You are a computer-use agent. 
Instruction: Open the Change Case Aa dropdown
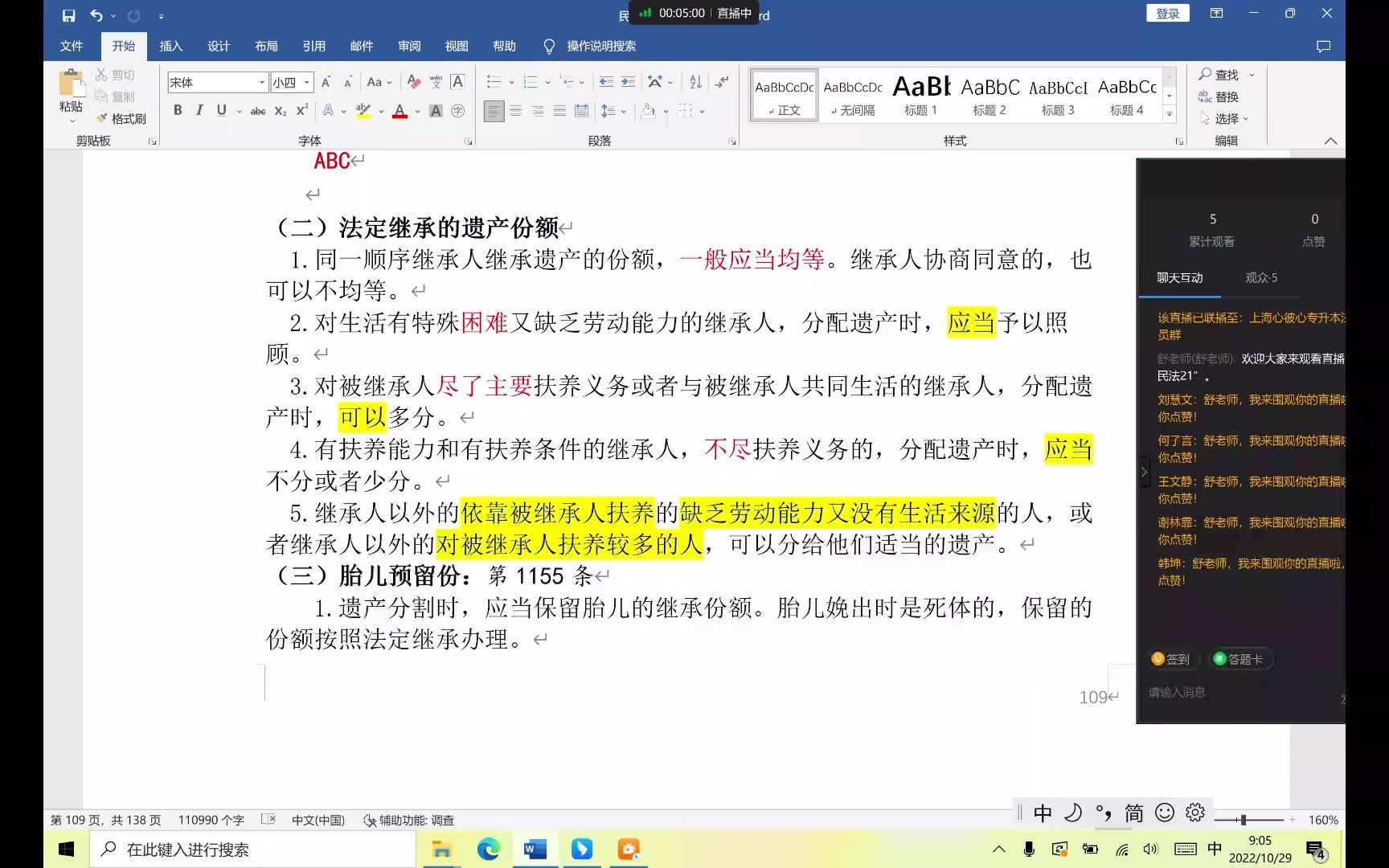pyautogui.click(x=379, y=82)
